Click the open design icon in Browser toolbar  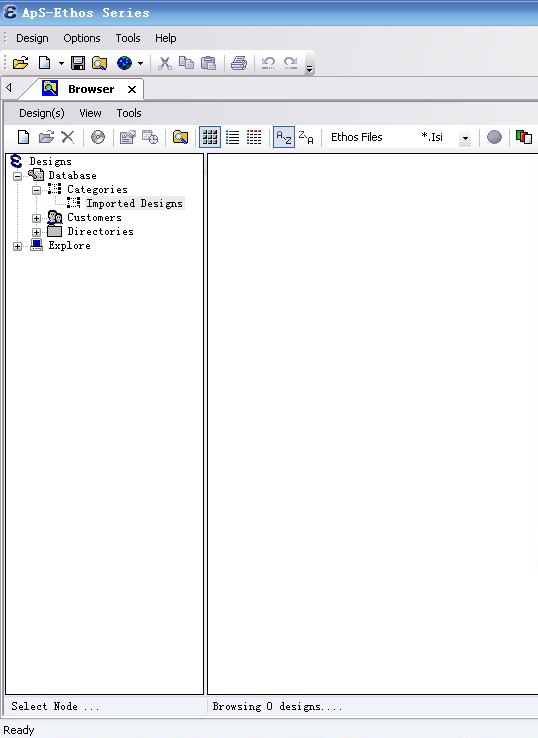point(46,137)
